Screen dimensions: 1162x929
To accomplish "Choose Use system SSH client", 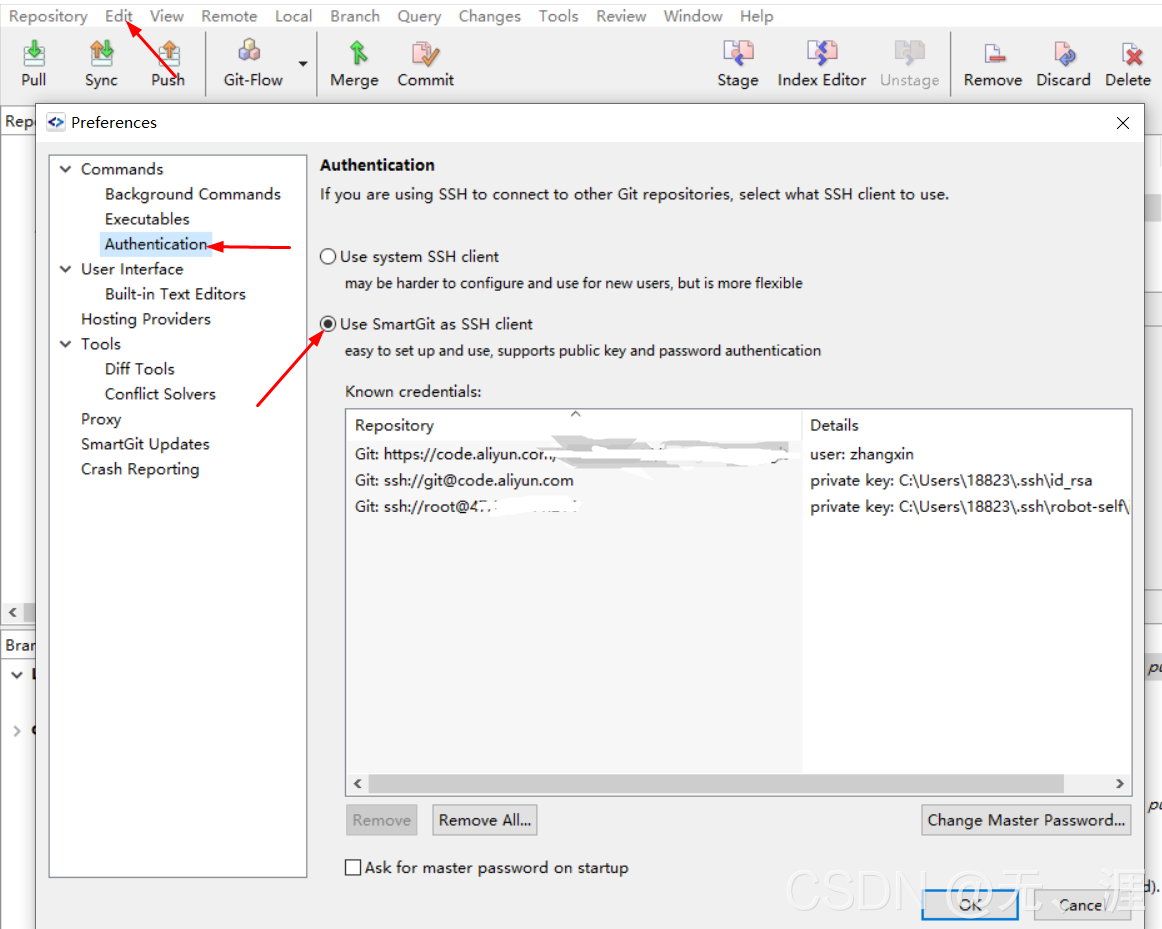I will pos(328,256).
